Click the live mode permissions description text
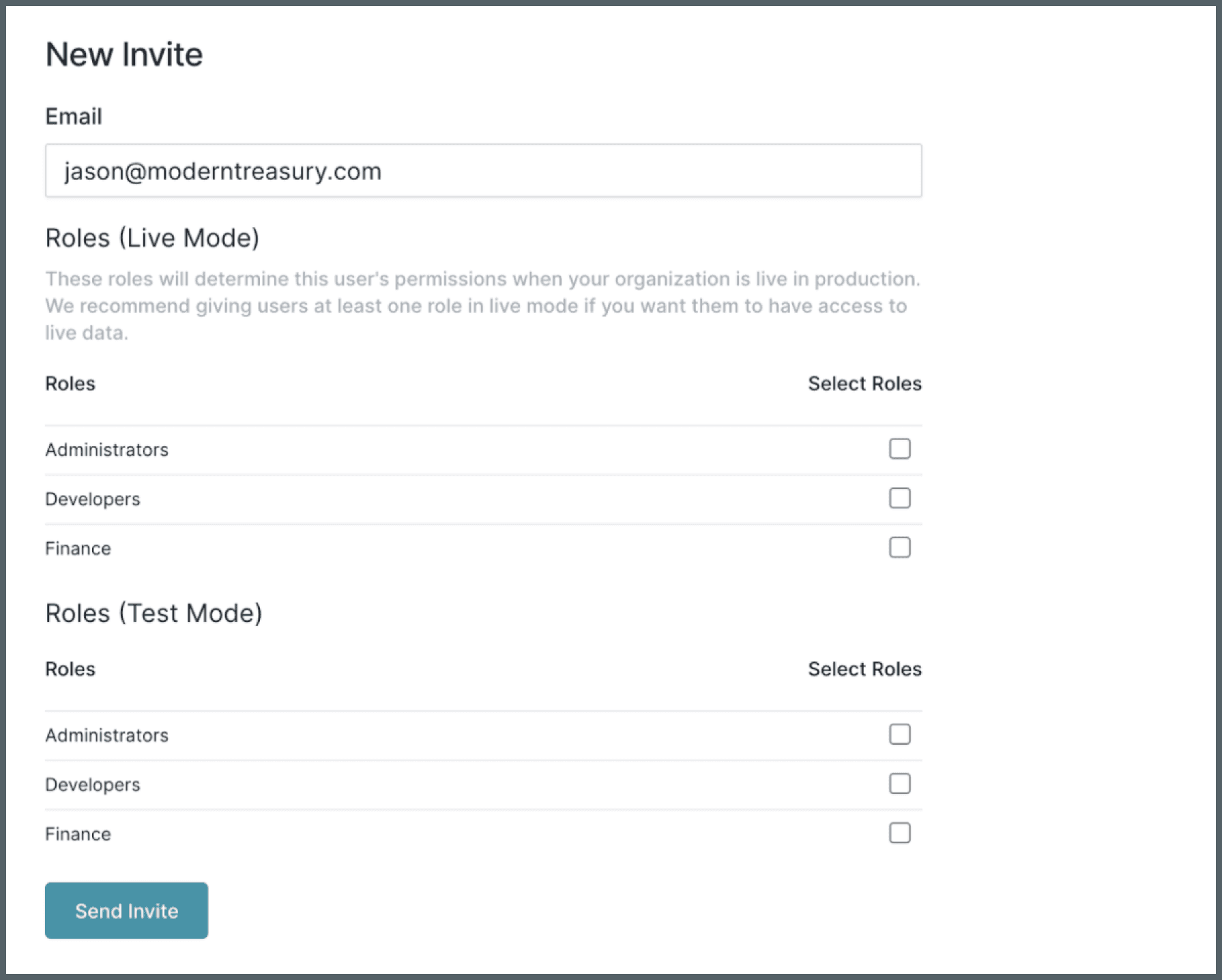 [483, 306]
